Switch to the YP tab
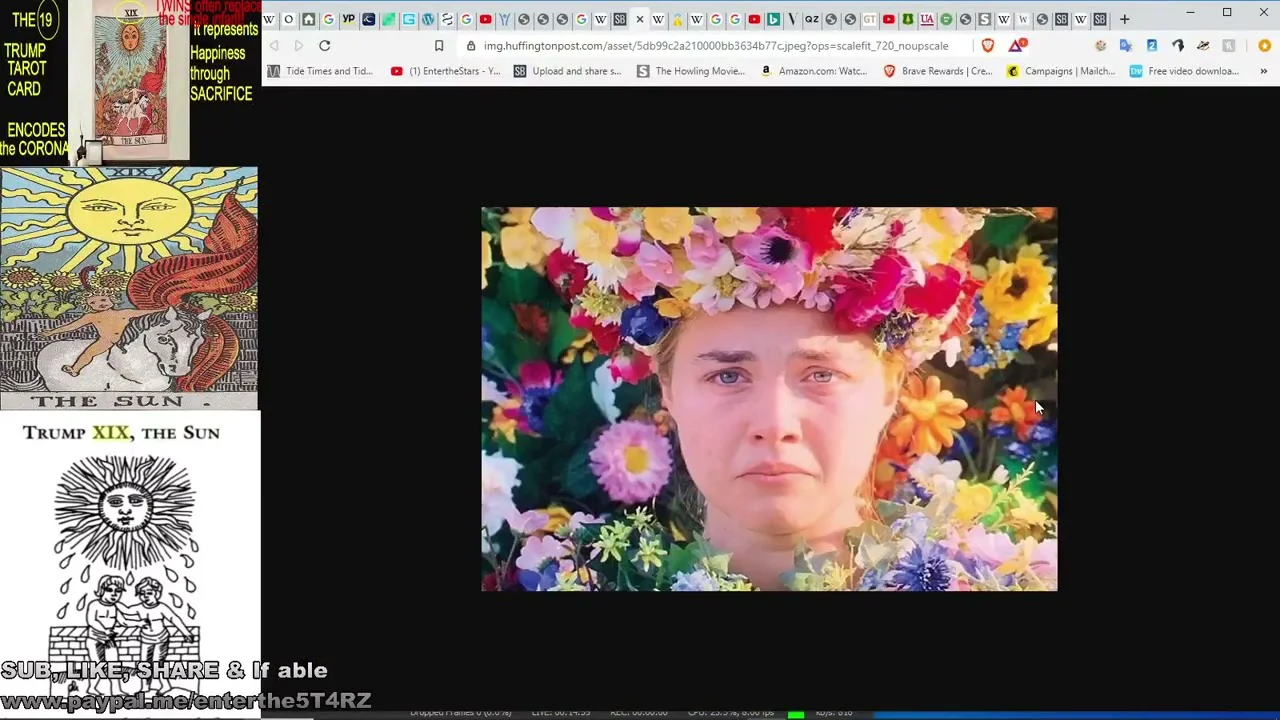The height and width of the screenshot is (720, 1280). [348, 19]
